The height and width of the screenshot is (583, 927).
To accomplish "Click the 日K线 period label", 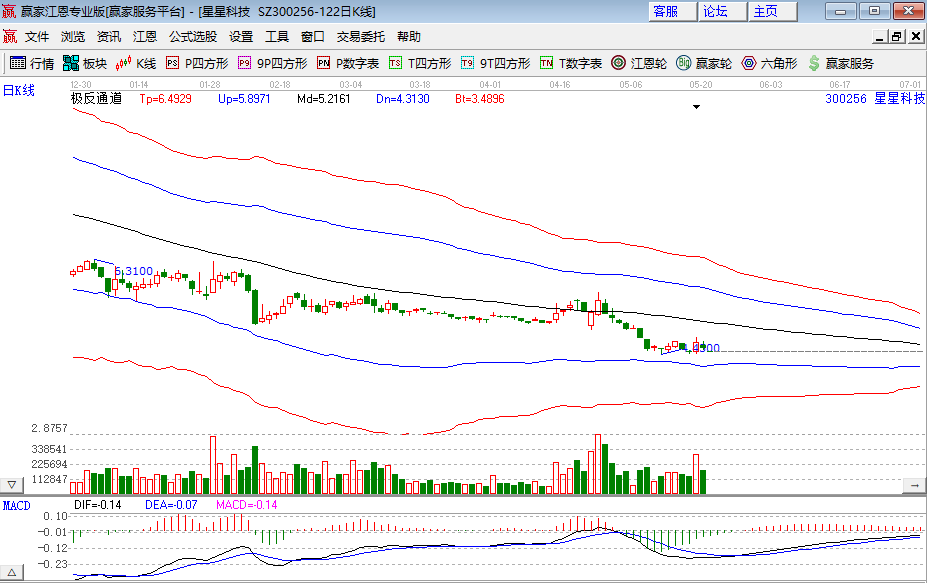I will point(19,90).
